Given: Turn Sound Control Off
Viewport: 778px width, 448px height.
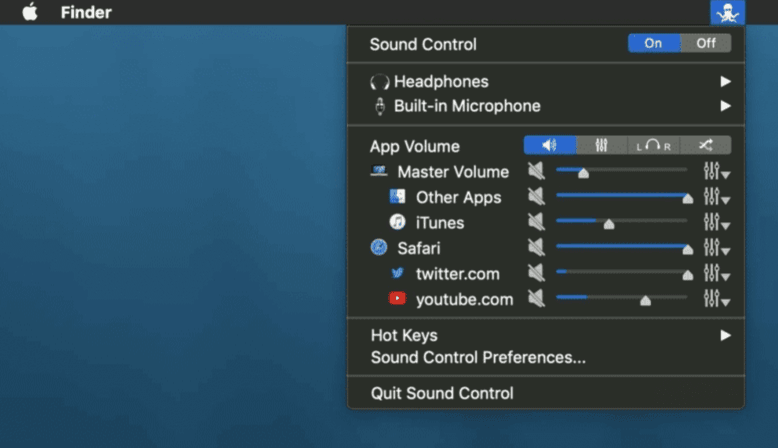Looking at the screenshot, I should click(x=706, y=43).
